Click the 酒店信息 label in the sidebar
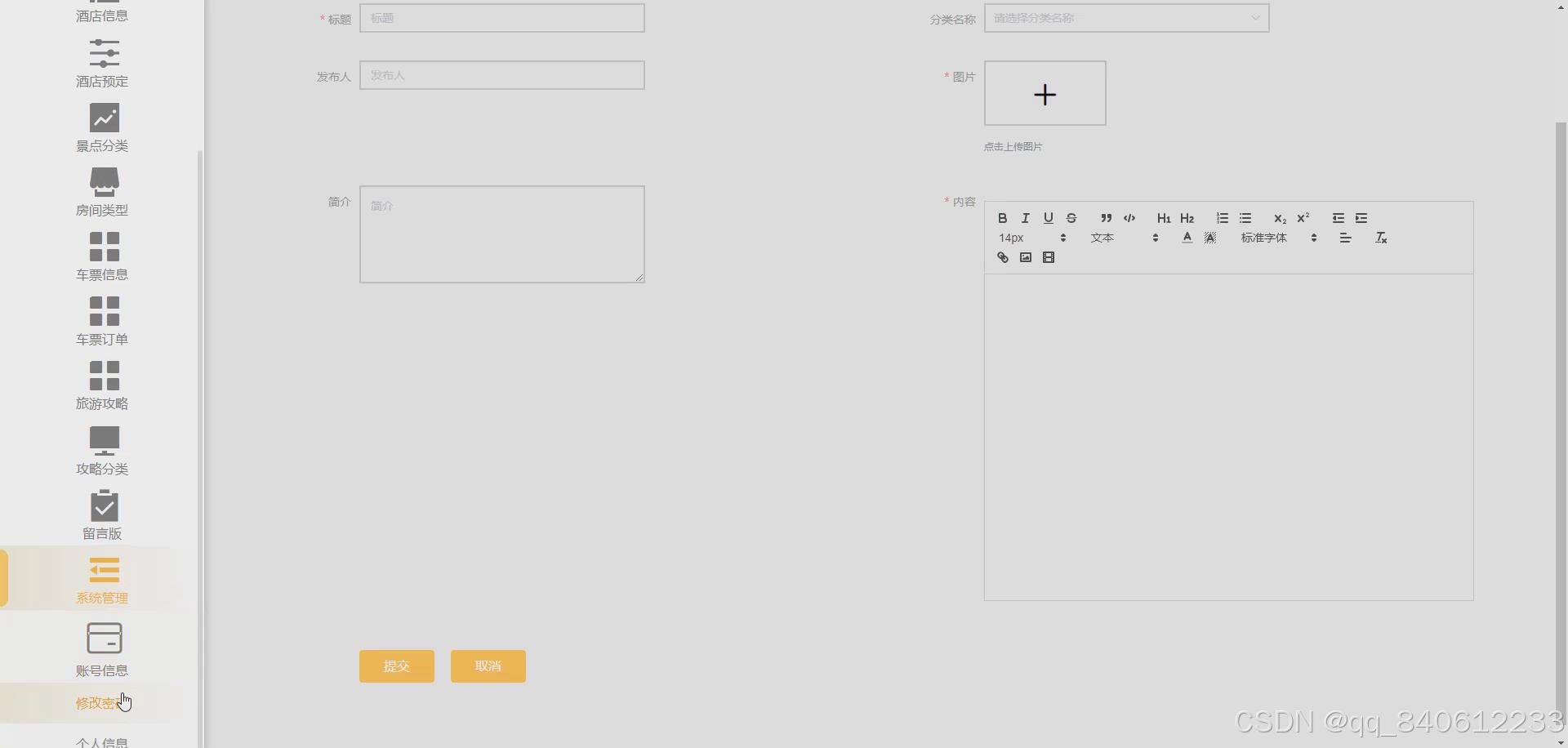The height and width of the screenshot is (748, 1568). (102, 16)
